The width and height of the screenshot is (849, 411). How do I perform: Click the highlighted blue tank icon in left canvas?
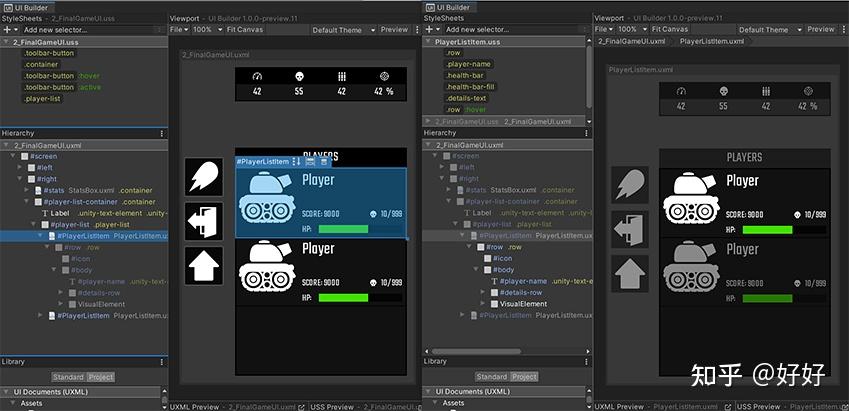(x=267, y=197)
